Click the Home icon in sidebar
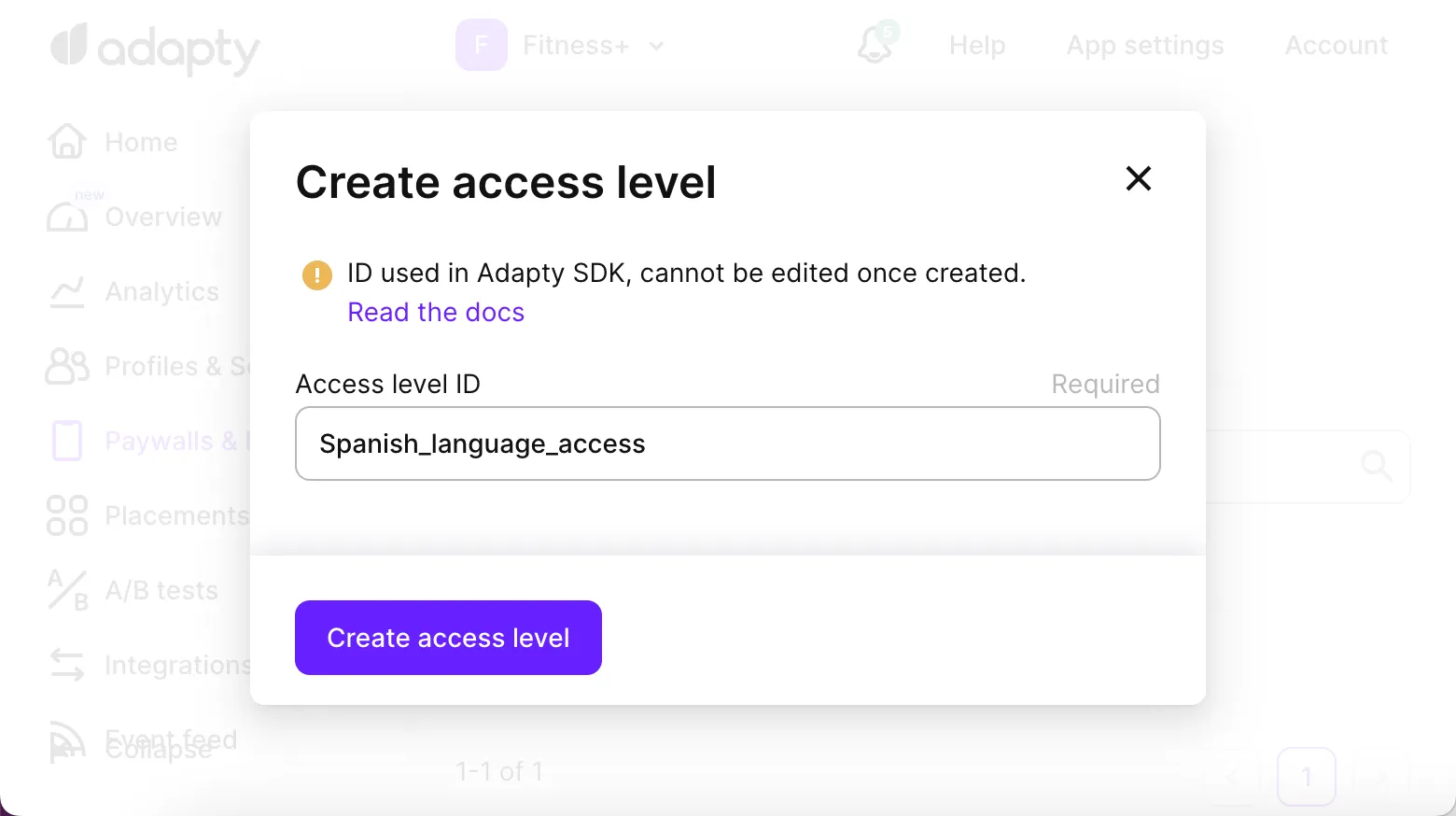This screenshot has width=1456, height=816. 67,142
